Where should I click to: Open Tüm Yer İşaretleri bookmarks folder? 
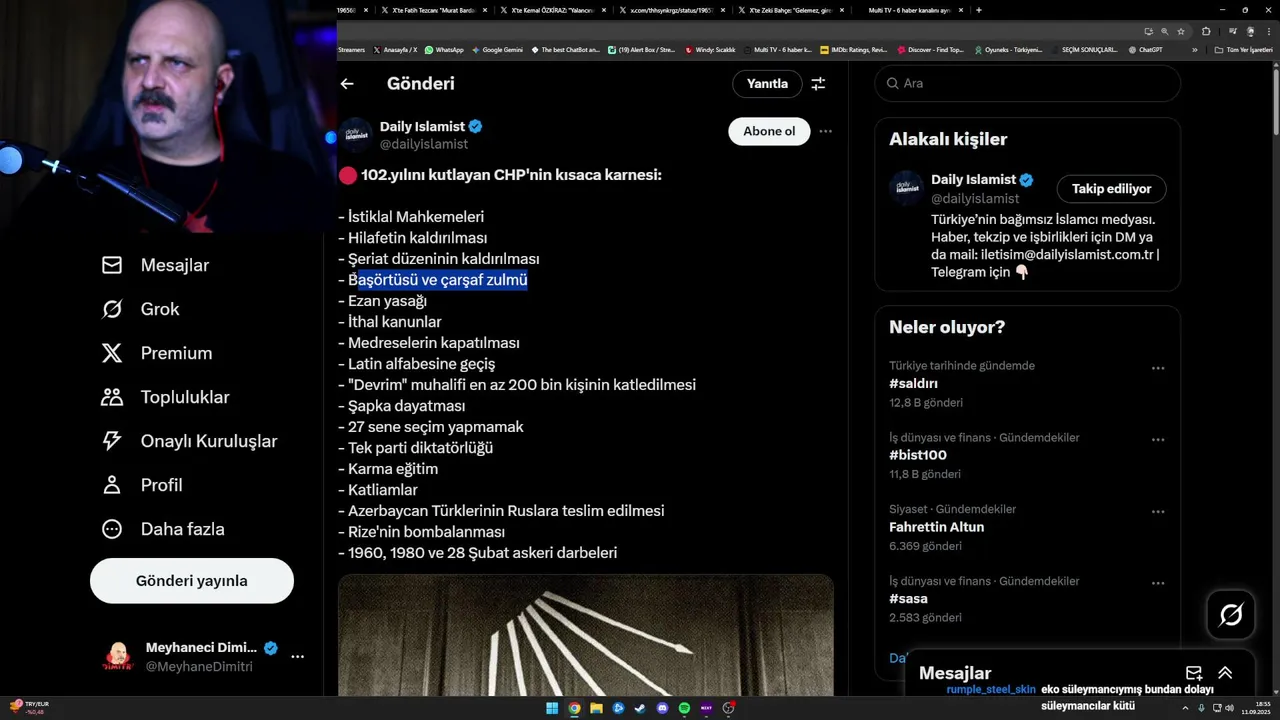(x=1244, y=49)
